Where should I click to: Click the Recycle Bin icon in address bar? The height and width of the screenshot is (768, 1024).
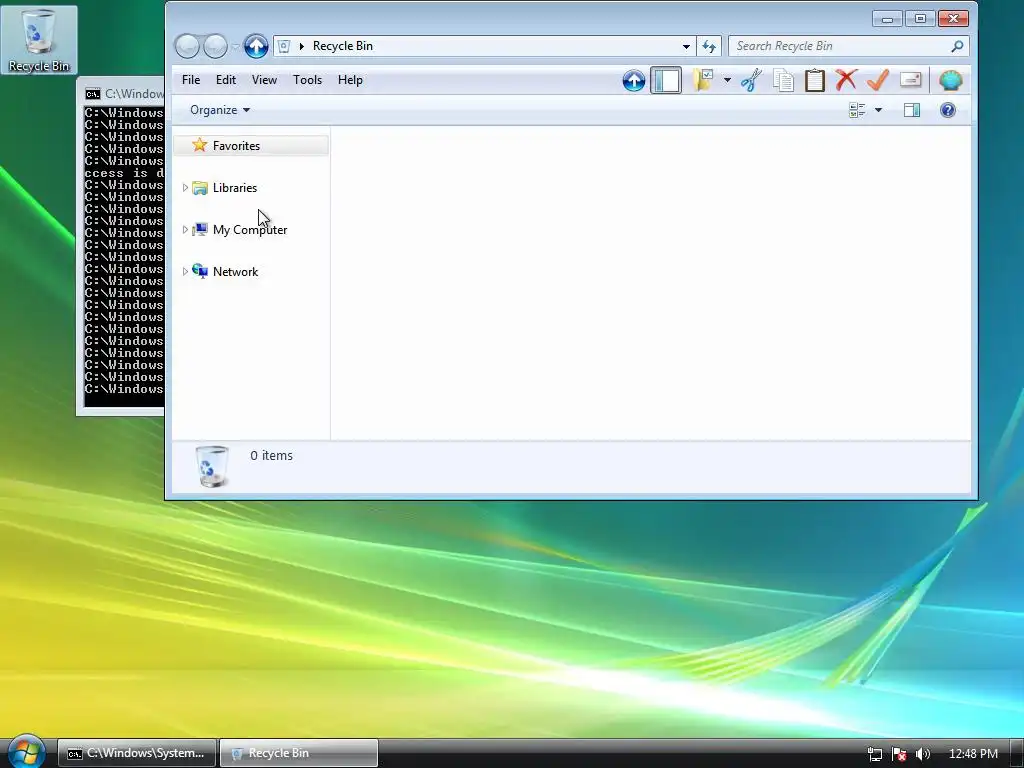click(283, 46)
